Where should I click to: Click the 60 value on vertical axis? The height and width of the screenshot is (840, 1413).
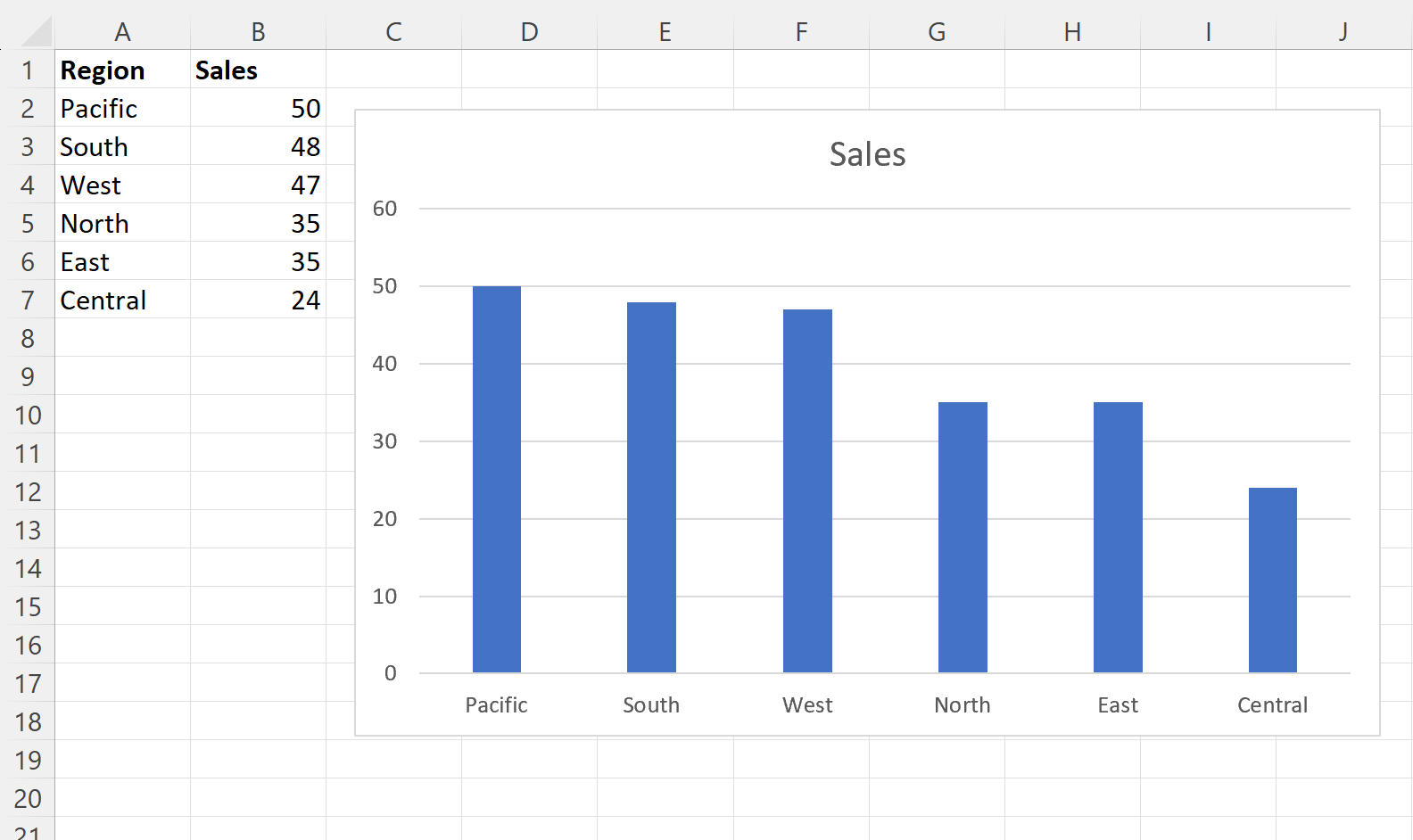pos(384,209)
